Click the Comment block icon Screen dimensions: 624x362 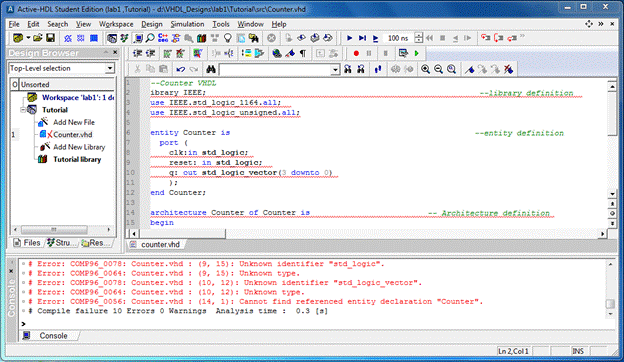click(168, 53)
